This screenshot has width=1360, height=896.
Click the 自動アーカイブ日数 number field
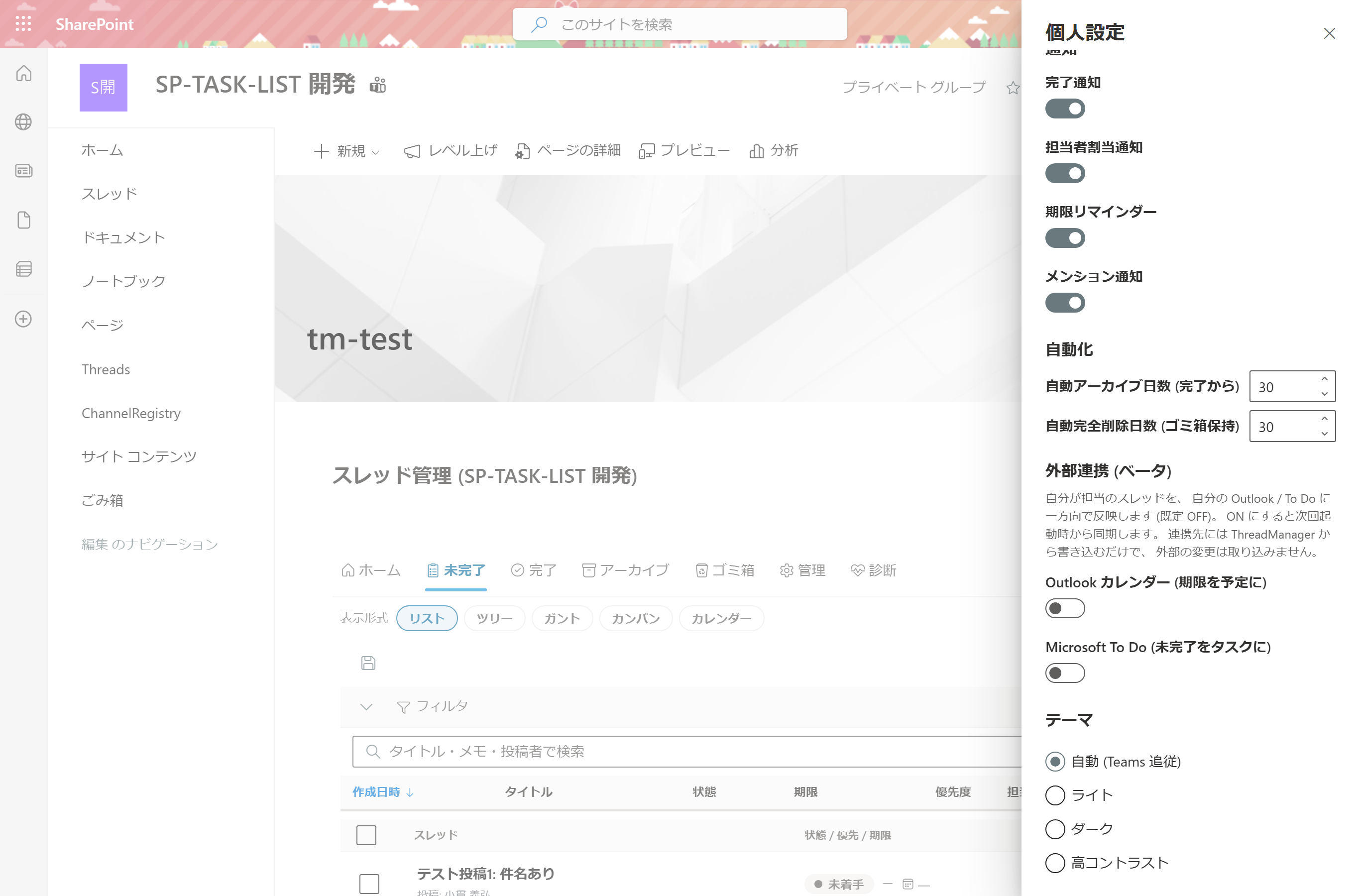[1293, 387]
